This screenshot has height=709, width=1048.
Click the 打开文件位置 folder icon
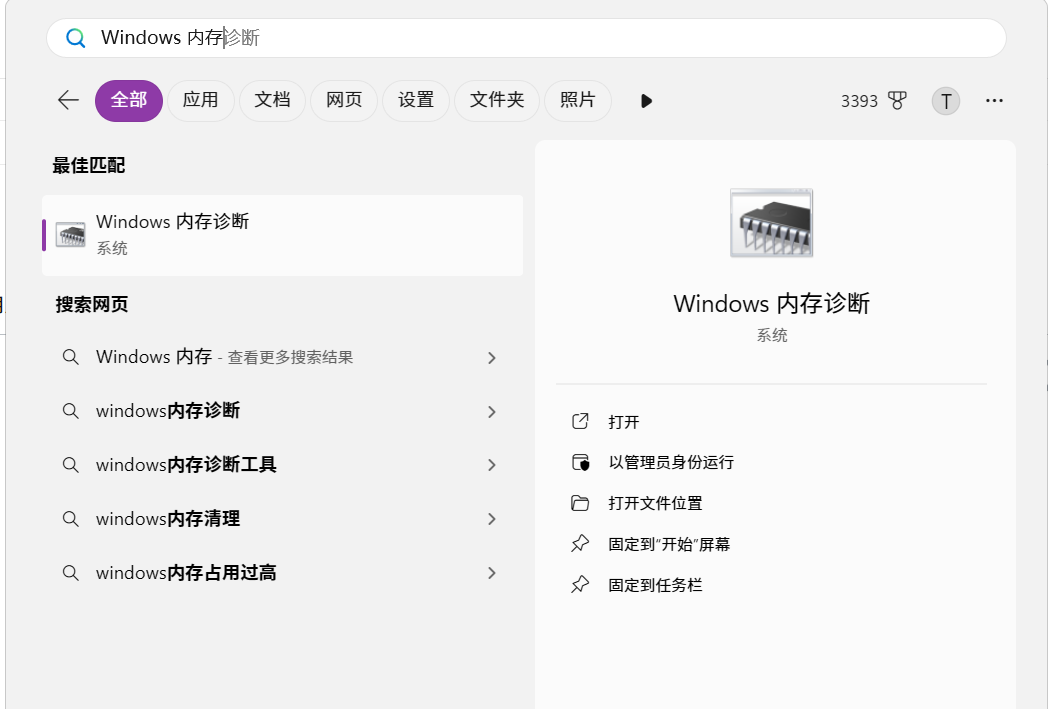[580, 503]
